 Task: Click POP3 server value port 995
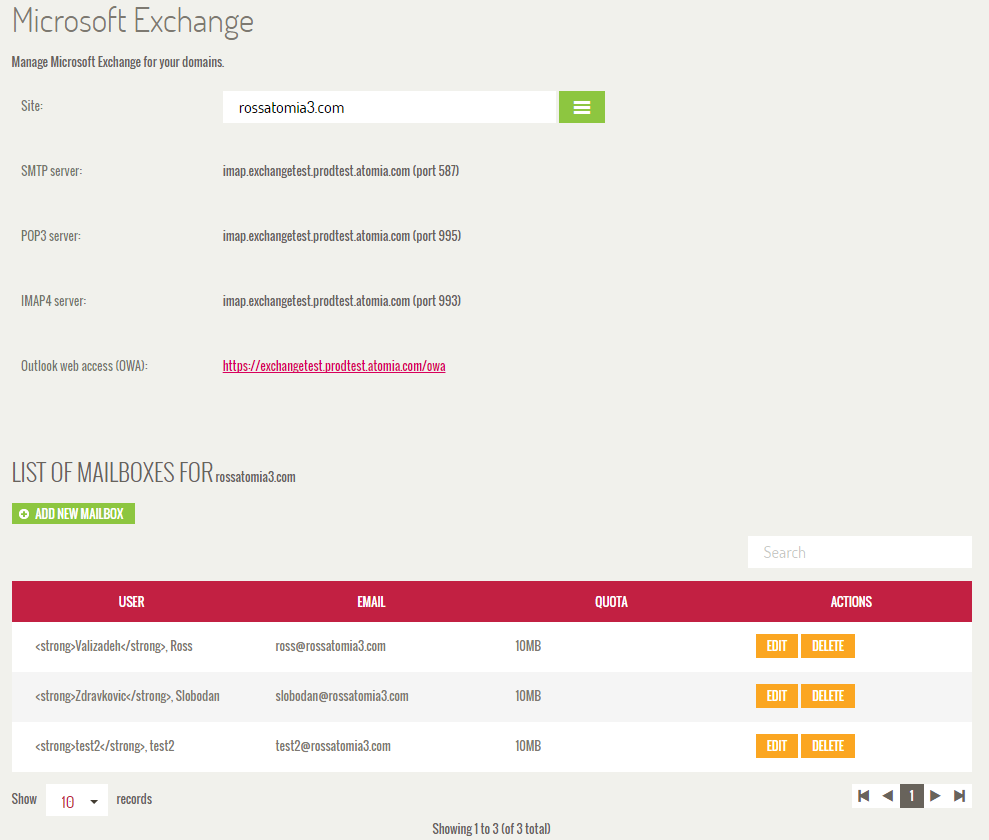[342, 236]
